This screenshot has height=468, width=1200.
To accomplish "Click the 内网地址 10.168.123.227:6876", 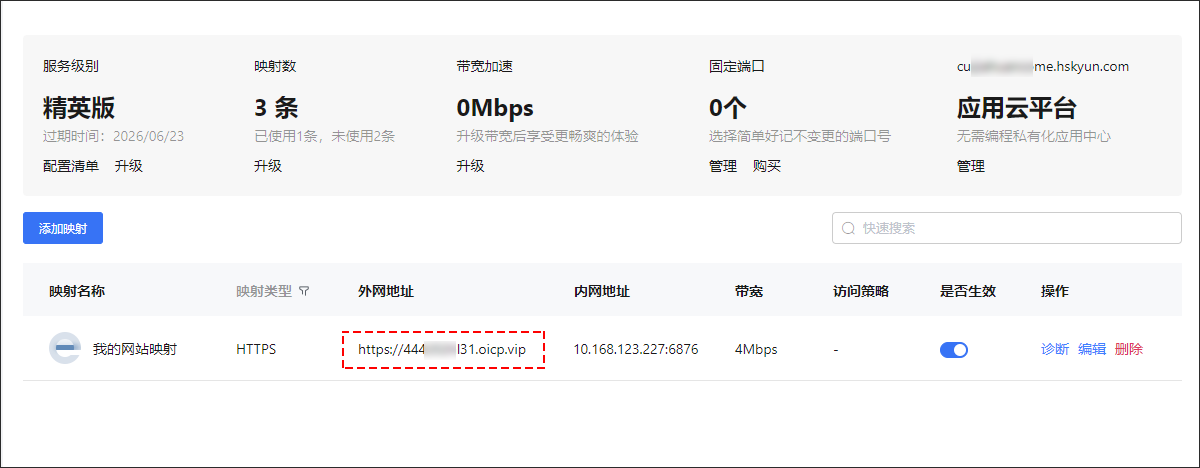I will point(635,350).
